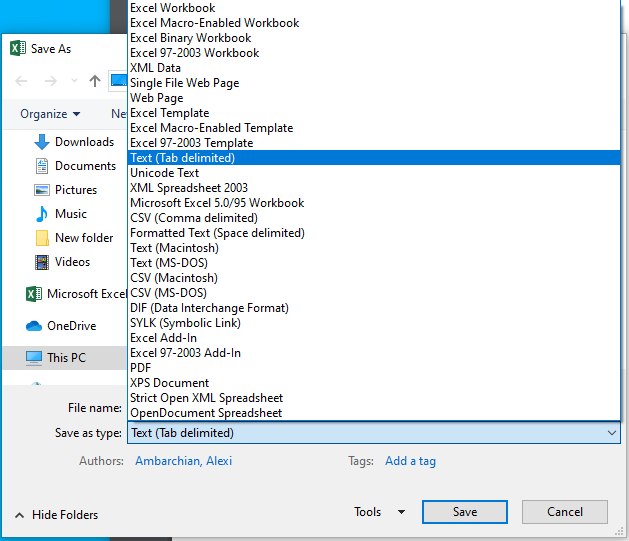
Task: Choose CSV (Comma delimited) format
Action: pos(194,218)
